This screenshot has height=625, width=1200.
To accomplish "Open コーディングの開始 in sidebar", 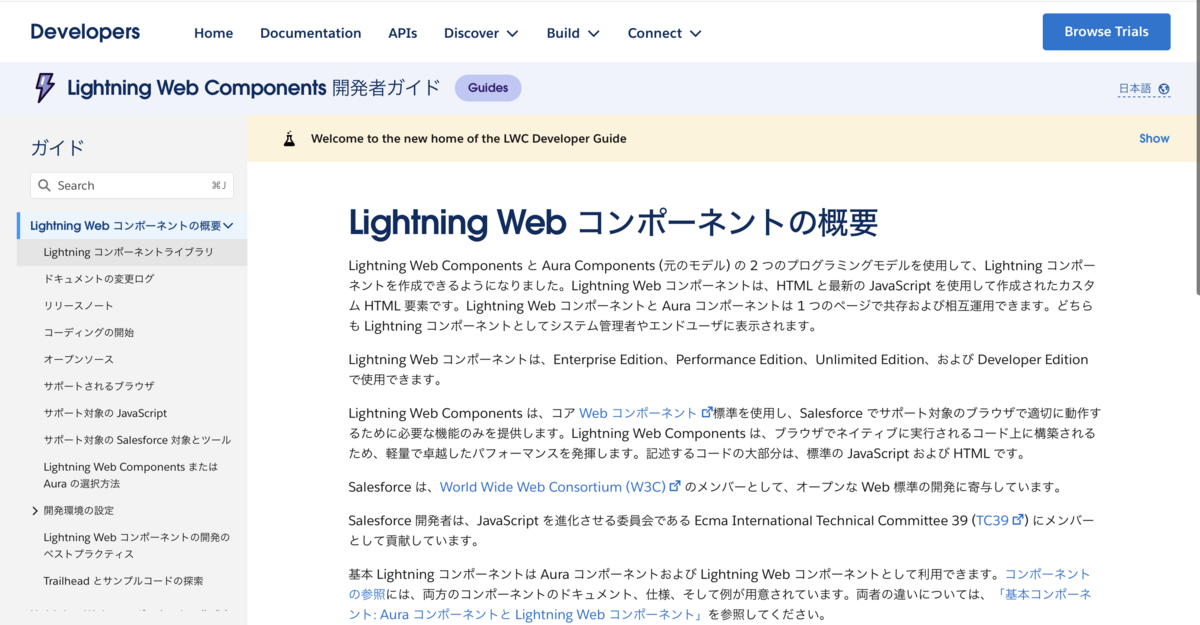I will tap(88, 333).
